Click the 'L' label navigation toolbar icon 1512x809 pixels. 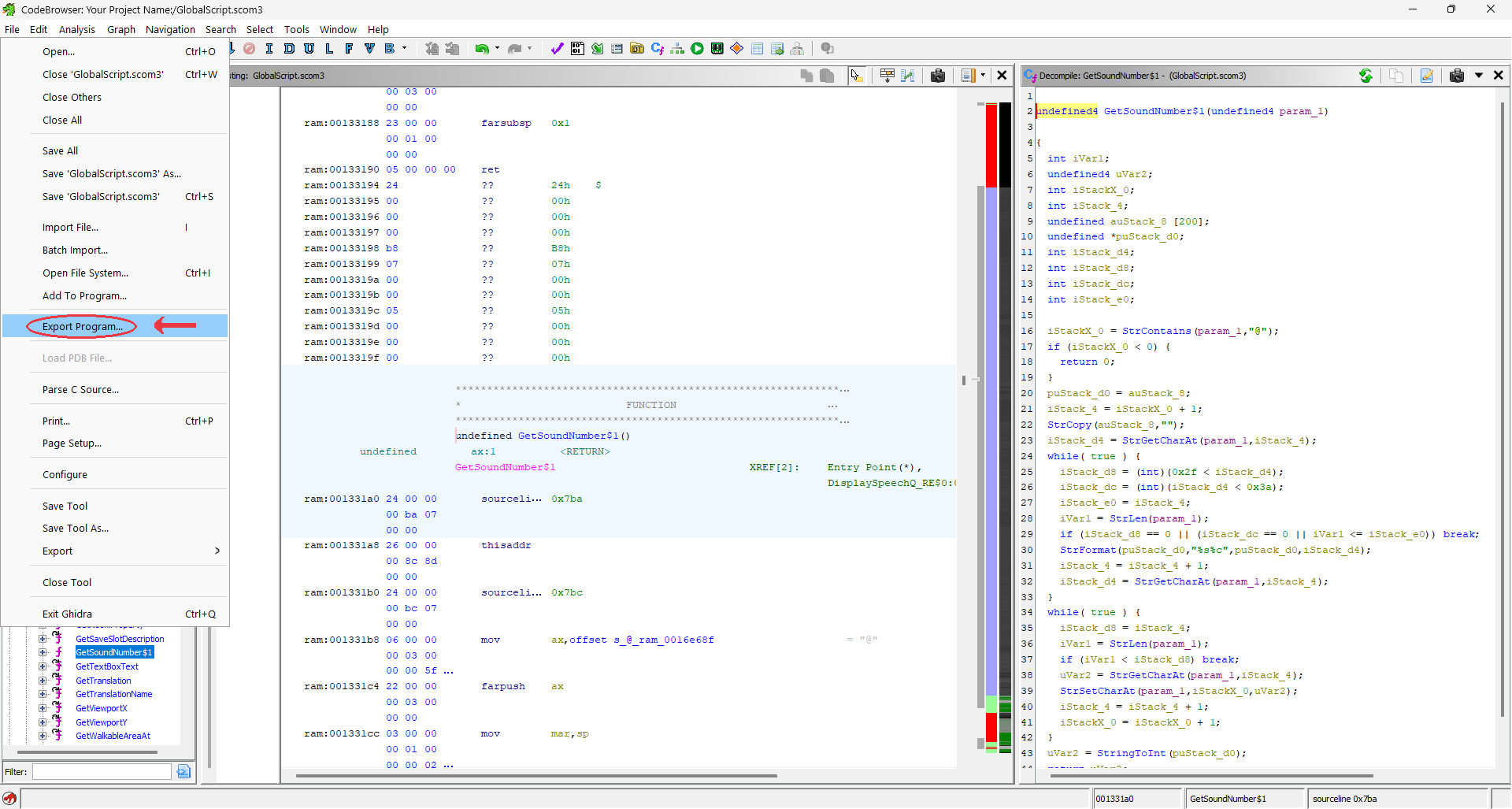coord(328,49)
